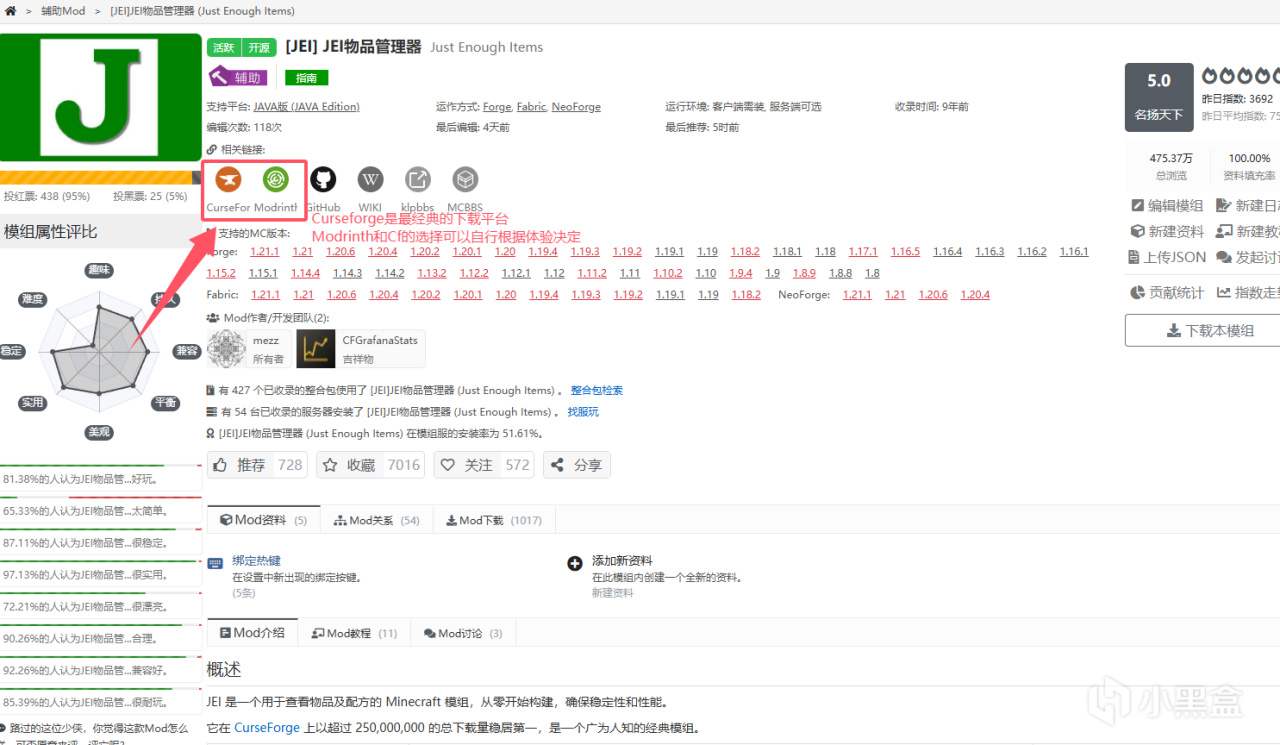1280x745 pixels.
Task: Click the purple 辅助 category tag
Action: coord(237,77)
